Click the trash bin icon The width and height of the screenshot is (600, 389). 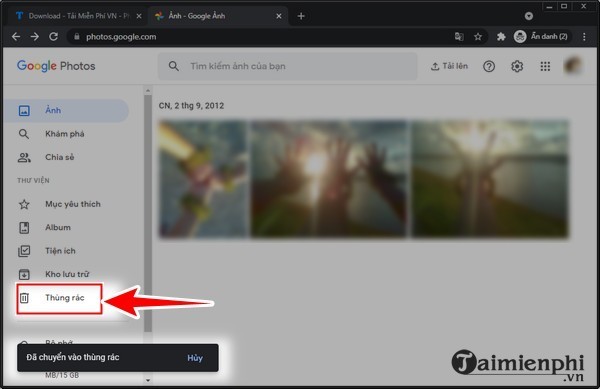24,298
